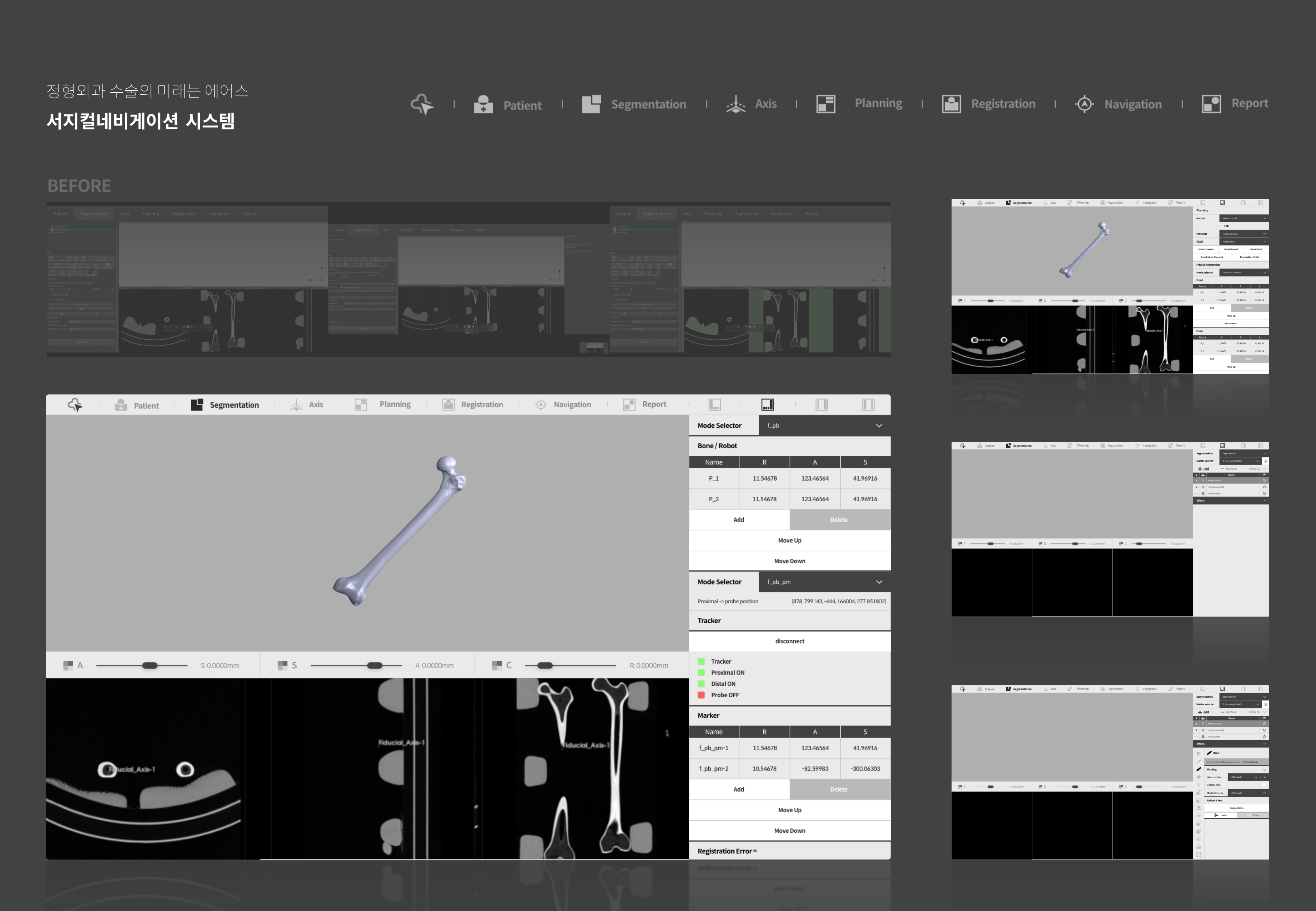This screenshot has width=1316, height=911.
Task: Toggle the Tracker green status indicator
Action: (x=701, y=662)
